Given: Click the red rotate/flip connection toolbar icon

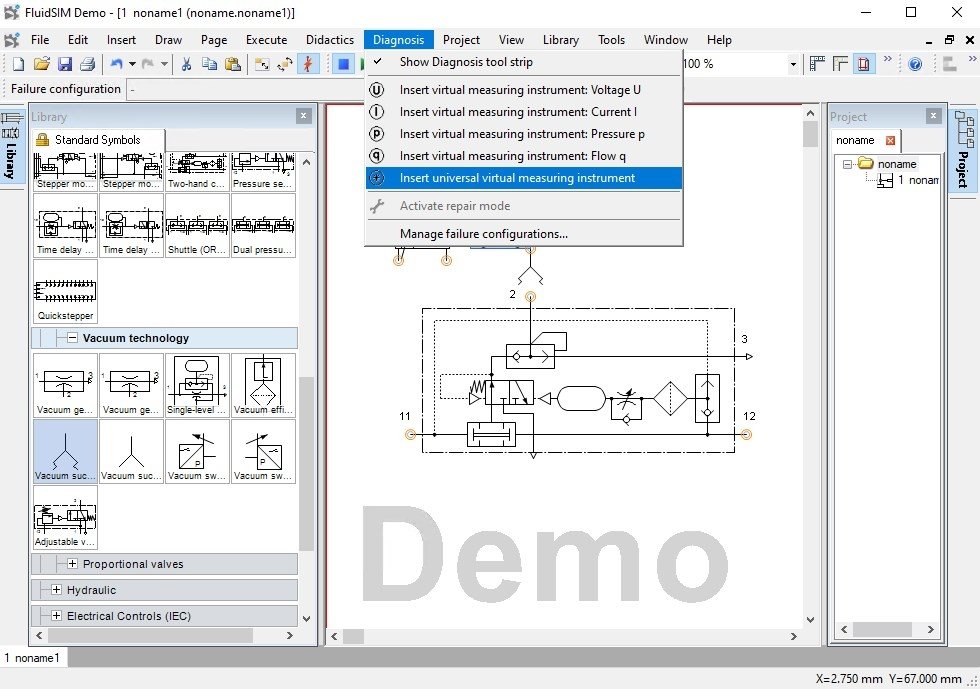Looking at the screenshot, I should pos(308,64).
